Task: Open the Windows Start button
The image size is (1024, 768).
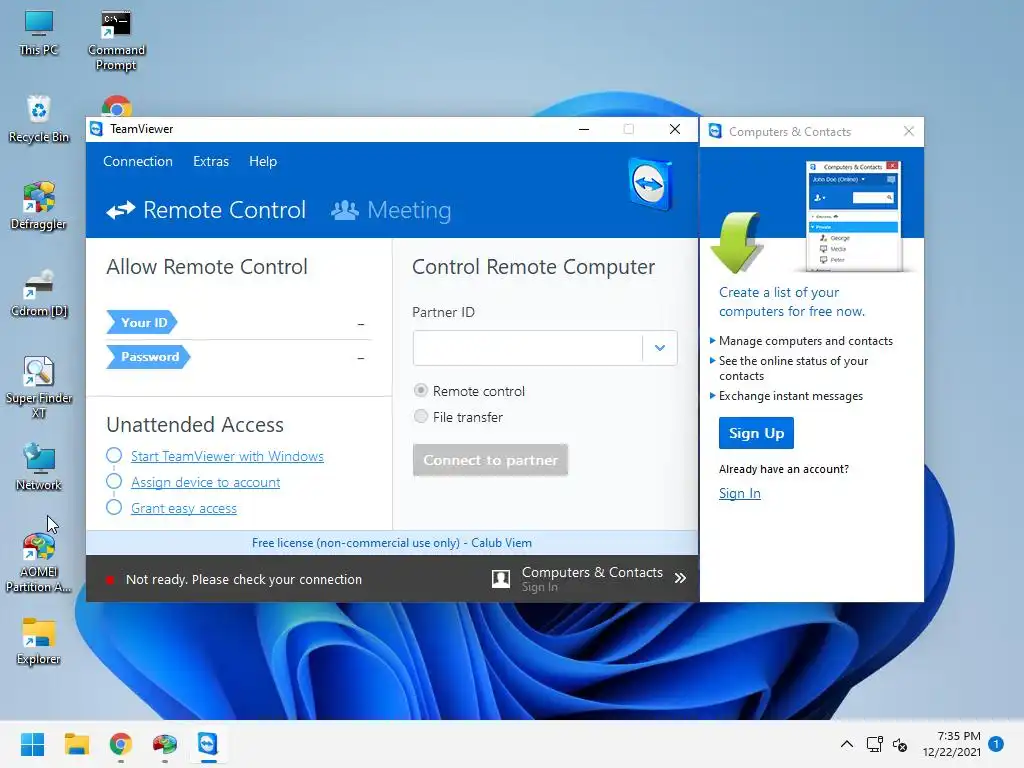Action: click(33, 744)
